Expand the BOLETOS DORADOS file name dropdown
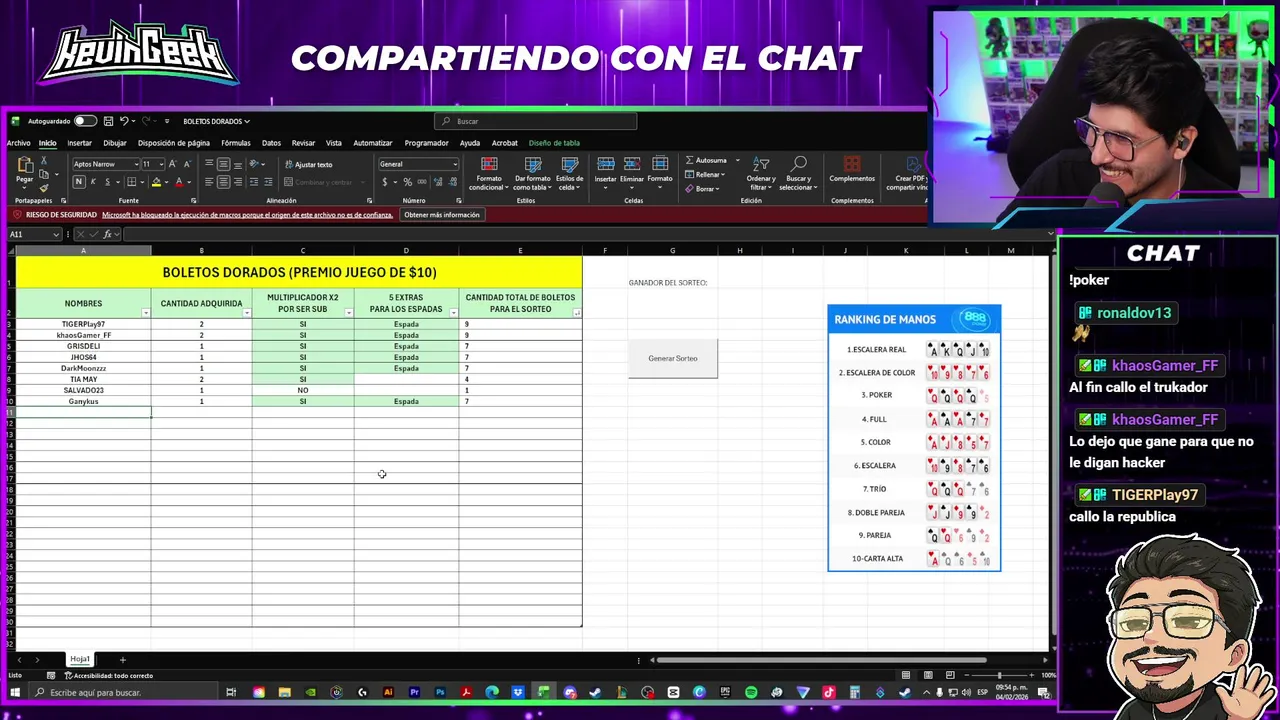 click(x=247, y=121)
